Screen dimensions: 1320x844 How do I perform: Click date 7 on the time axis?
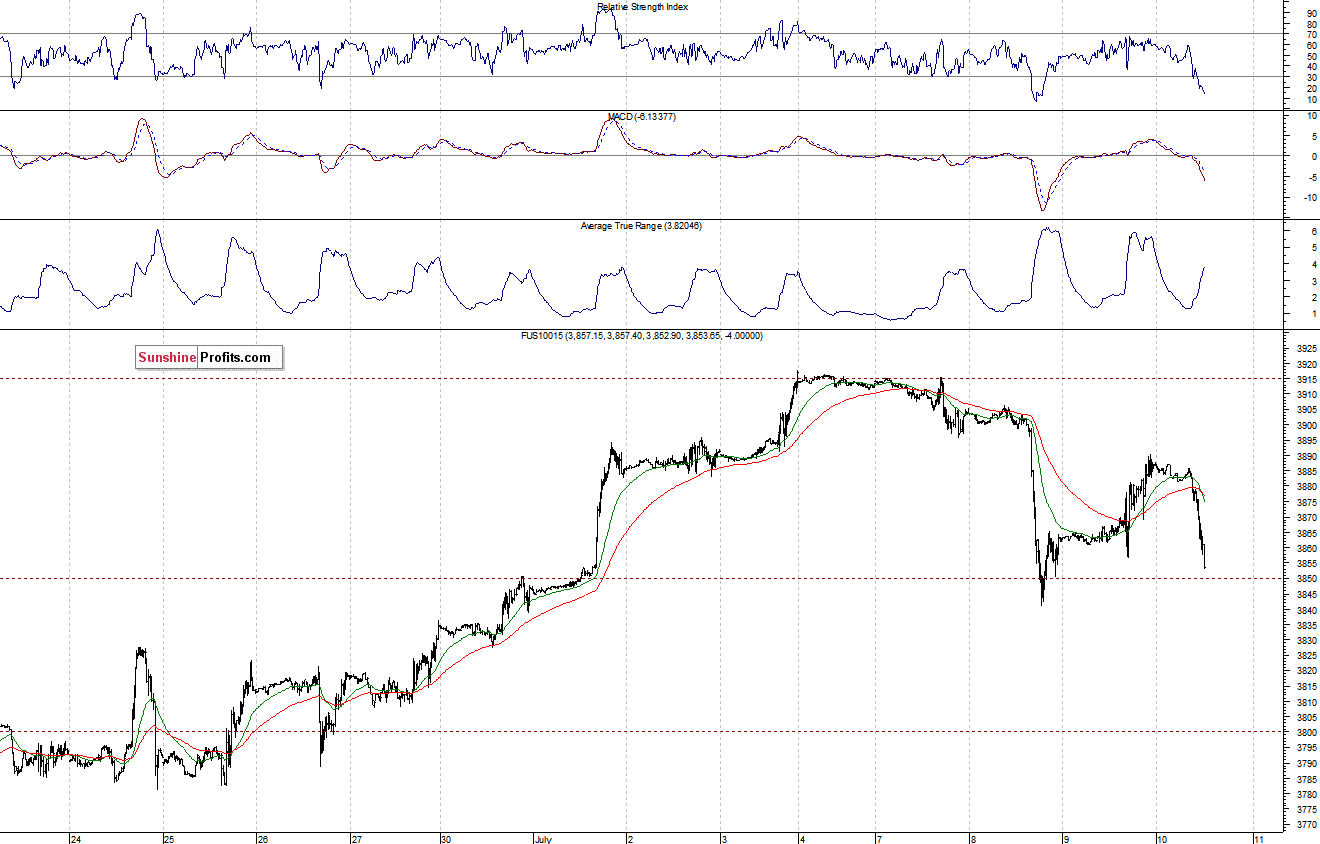(879, 838)
